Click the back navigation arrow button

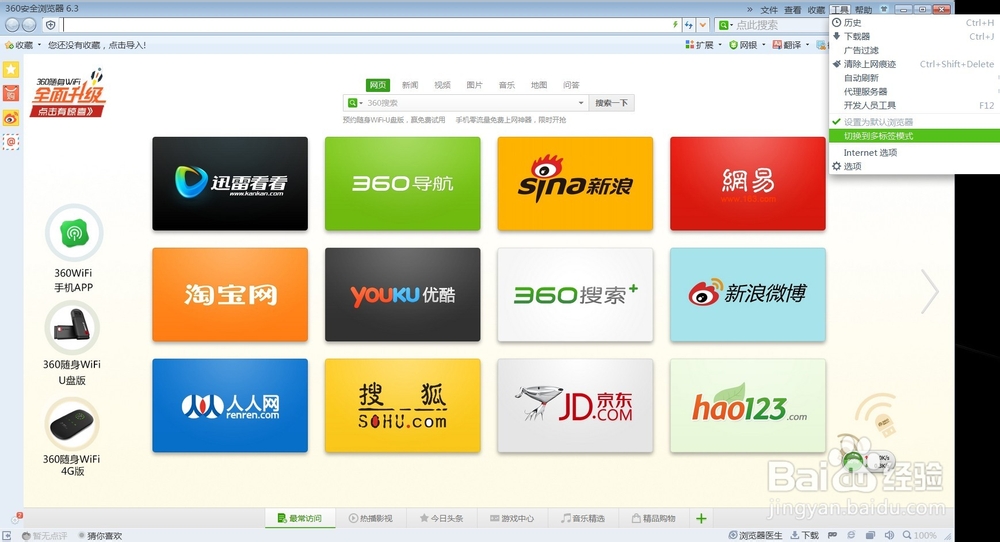point(12,25)
